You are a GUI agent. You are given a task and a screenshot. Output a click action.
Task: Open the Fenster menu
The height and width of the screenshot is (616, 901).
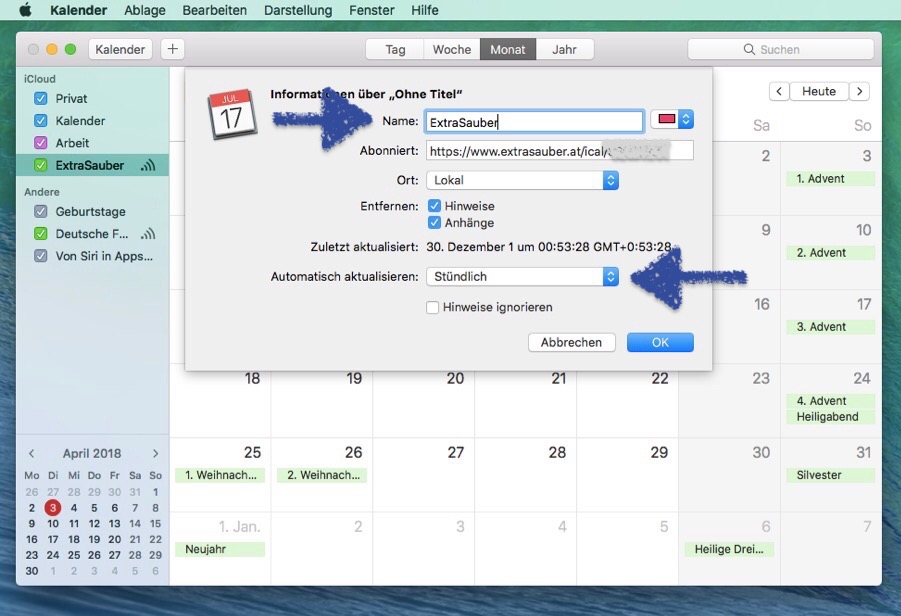[371, 10]
